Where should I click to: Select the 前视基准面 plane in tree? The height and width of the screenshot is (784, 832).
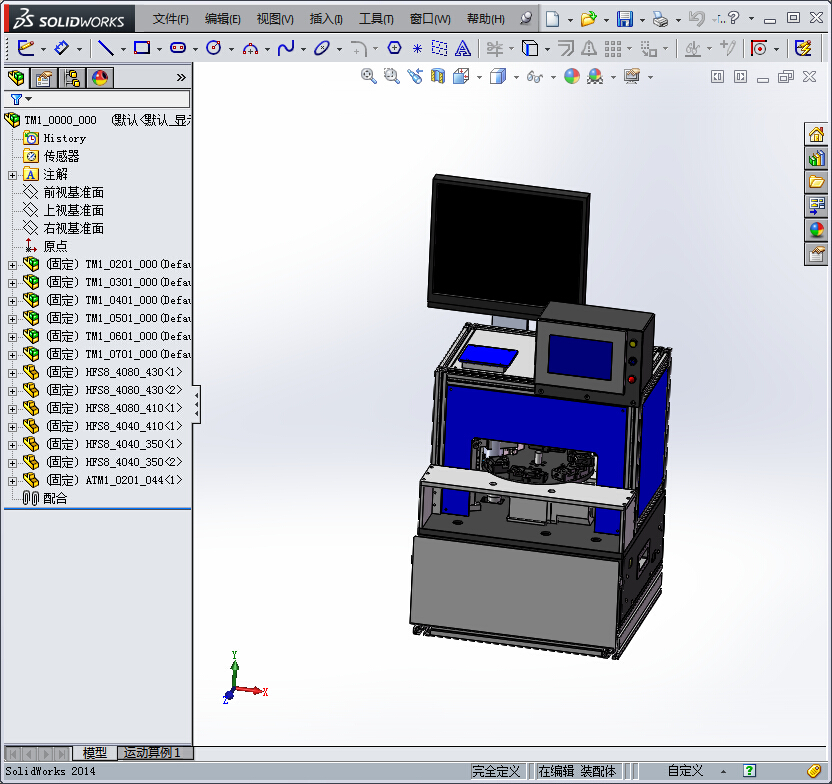pos(73,192)
